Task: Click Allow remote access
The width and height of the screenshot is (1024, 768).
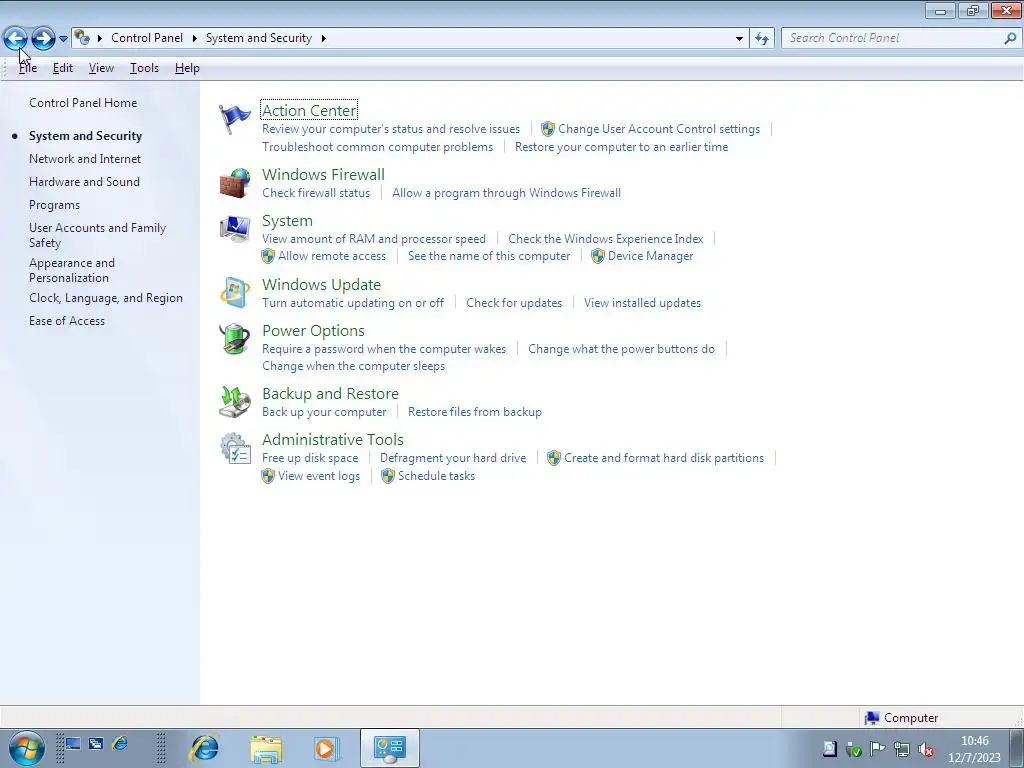Action: (x=332, y=256)
